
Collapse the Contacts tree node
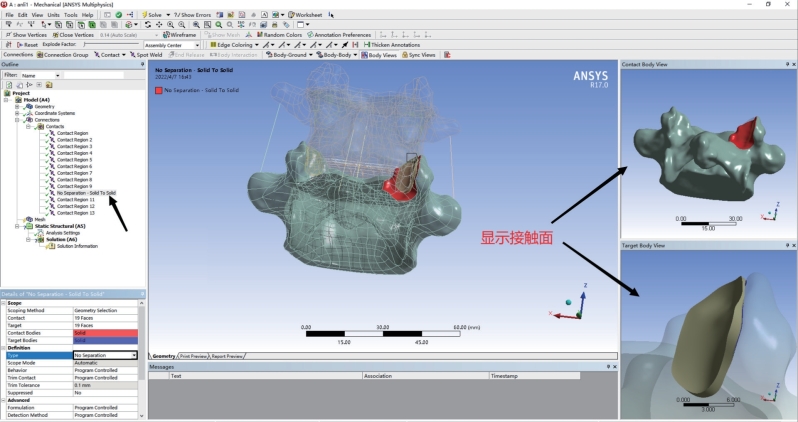pos(28,126)
